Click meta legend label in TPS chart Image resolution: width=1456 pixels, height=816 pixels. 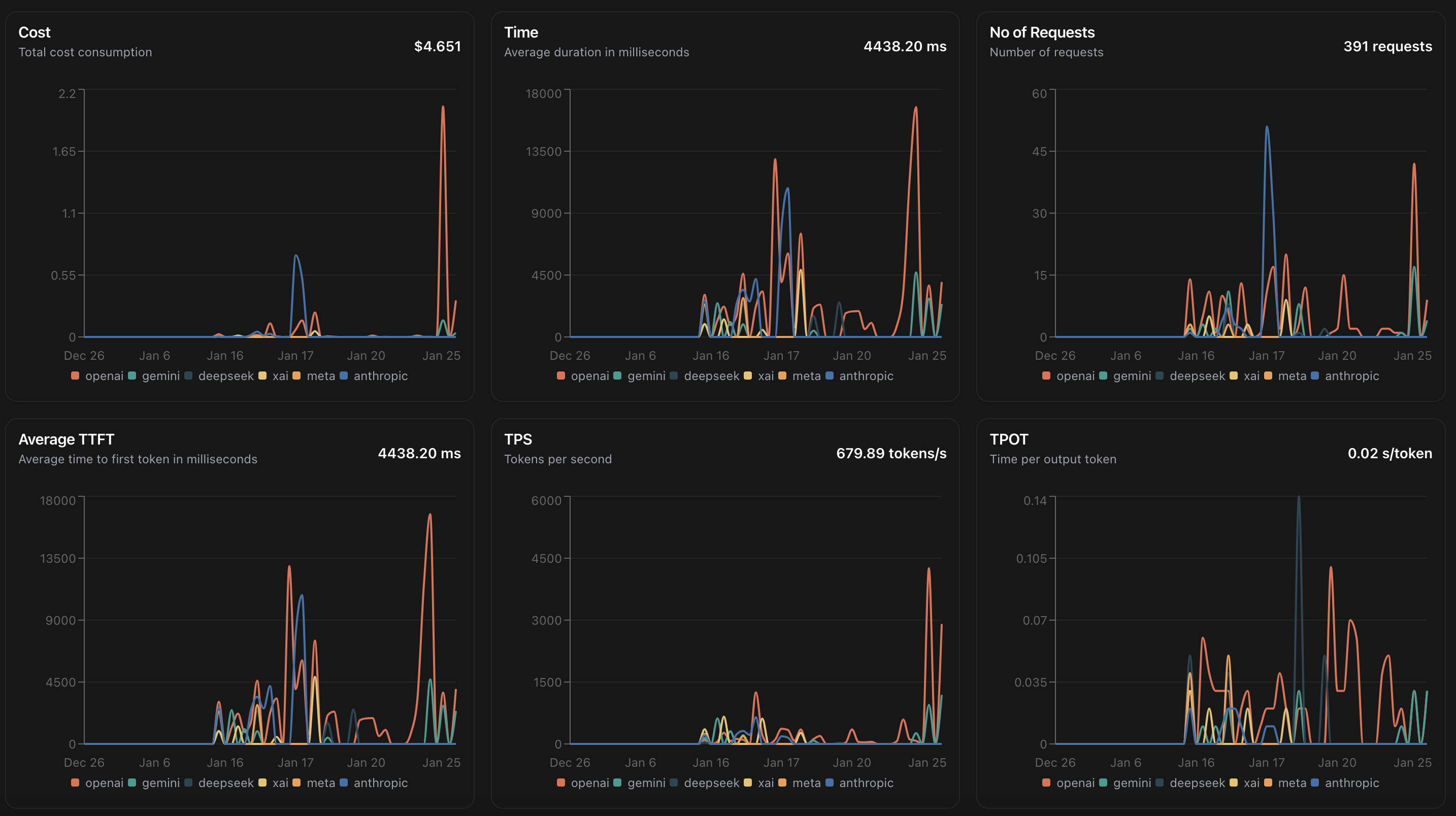807,783
